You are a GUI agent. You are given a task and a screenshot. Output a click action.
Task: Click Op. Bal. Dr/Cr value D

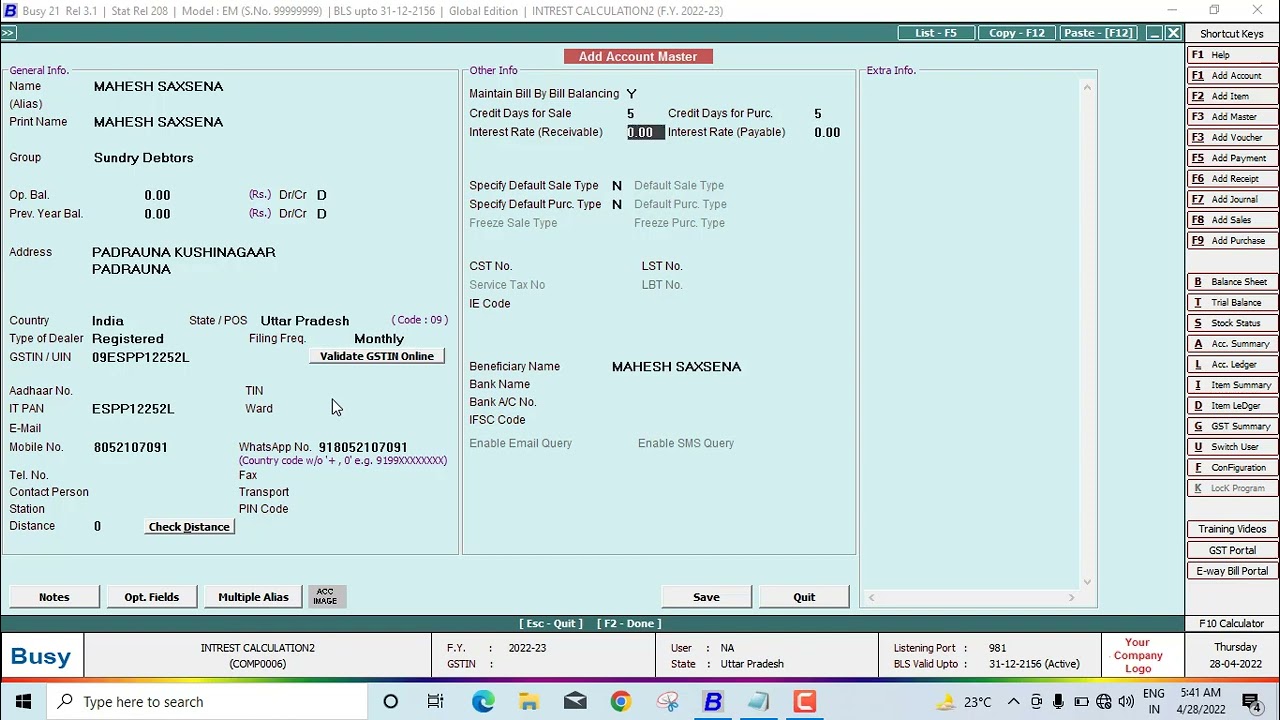(322, 195)
